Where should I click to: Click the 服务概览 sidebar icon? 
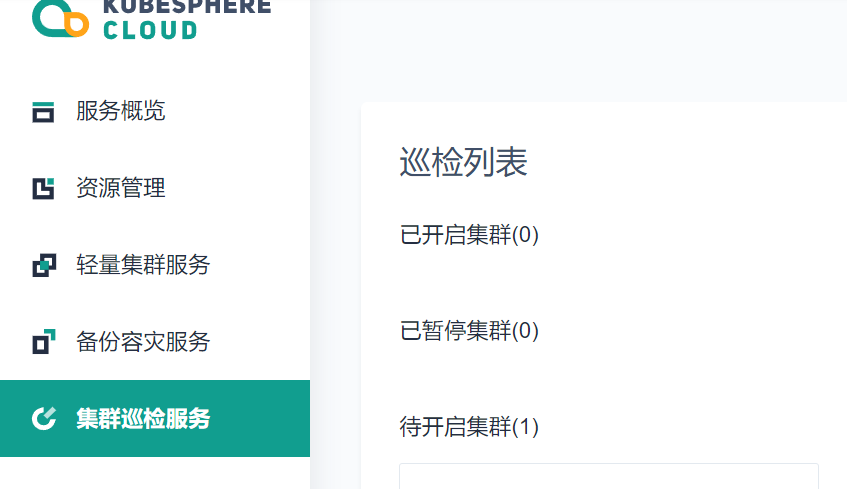[43, 112]
